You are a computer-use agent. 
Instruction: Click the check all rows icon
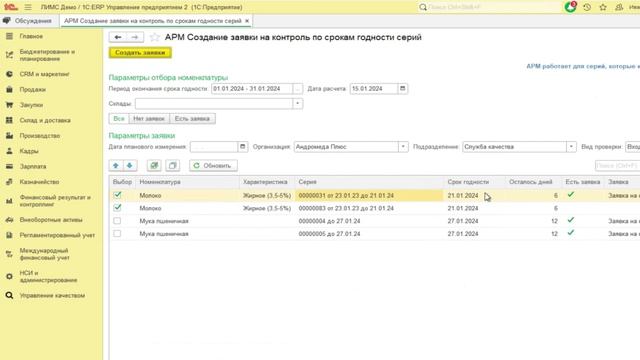pyautogui.click(x=154, y=165)
